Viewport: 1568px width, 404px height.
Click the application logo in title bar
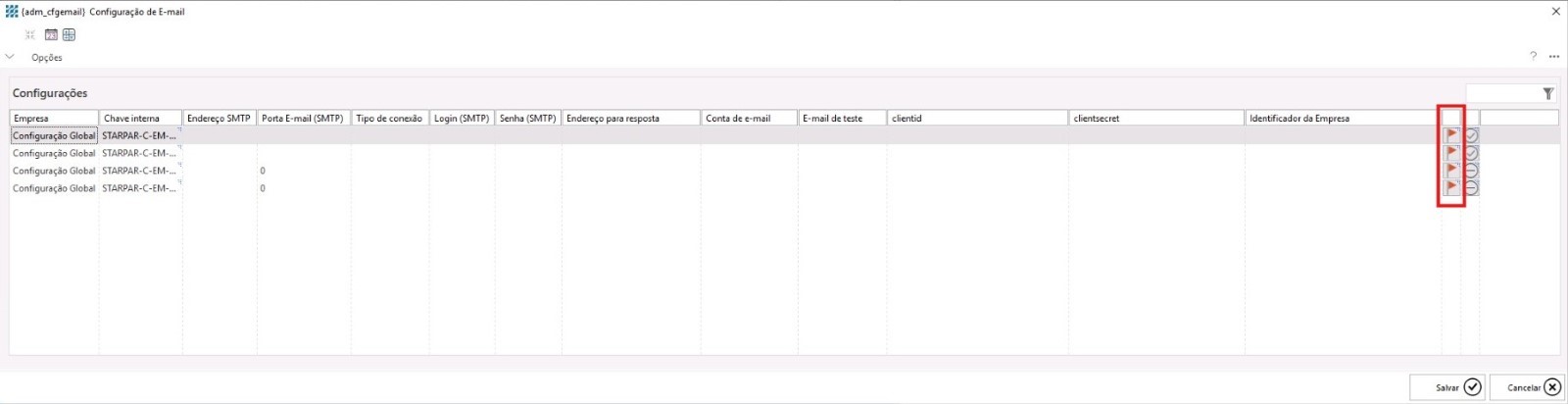coord(12,12)
